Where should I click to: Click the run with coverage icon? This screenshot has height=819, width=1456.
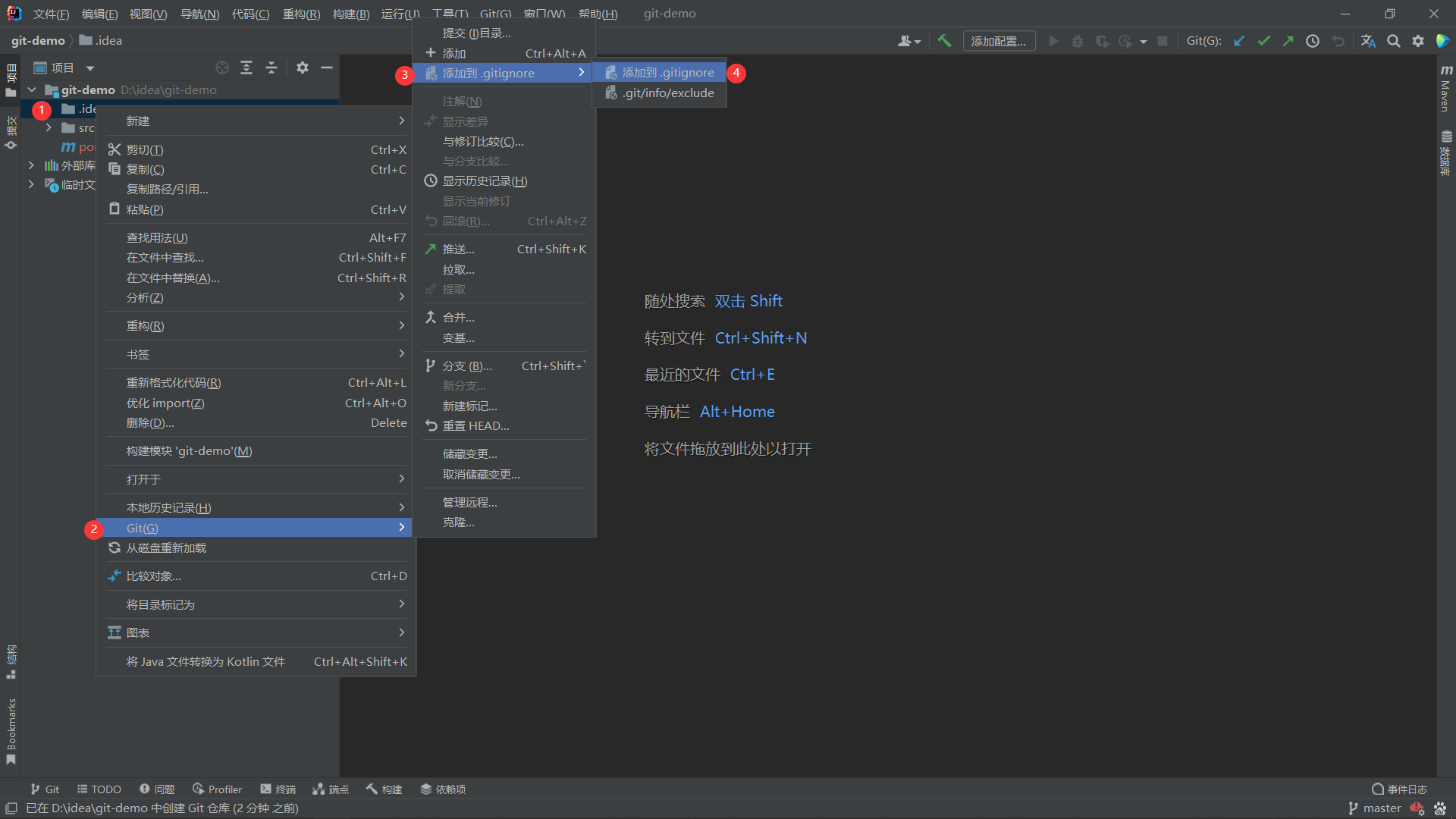pyautogui.click(x=1102, y=41)
